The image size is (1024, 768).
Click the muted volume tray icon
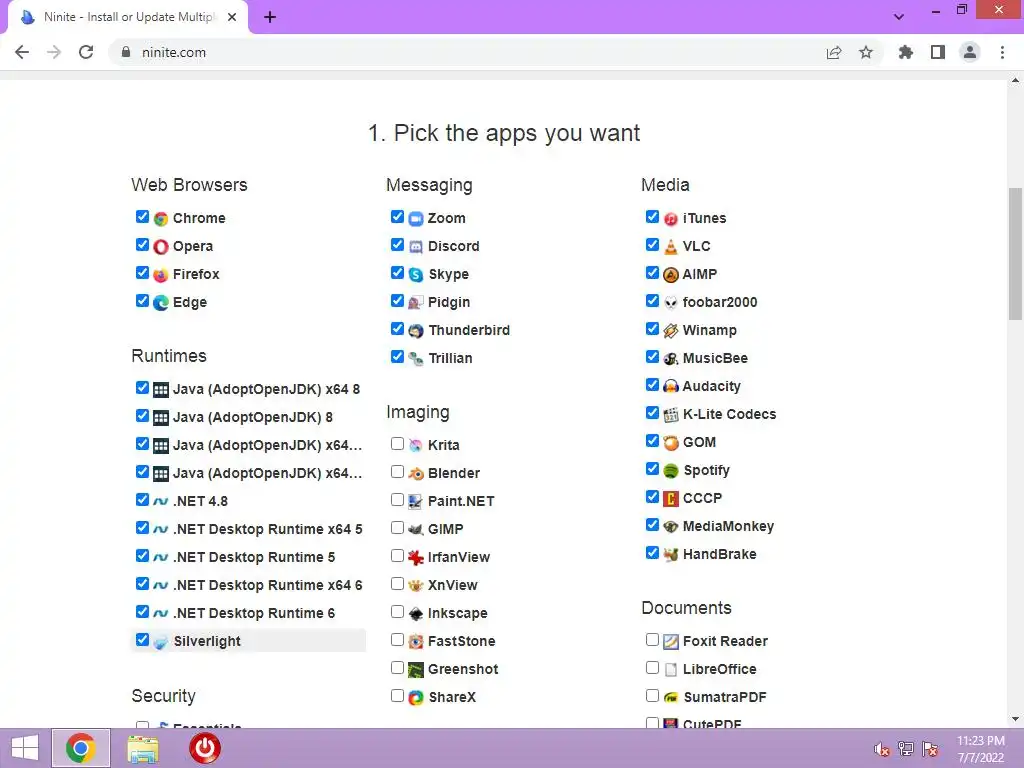click(882, 749)
